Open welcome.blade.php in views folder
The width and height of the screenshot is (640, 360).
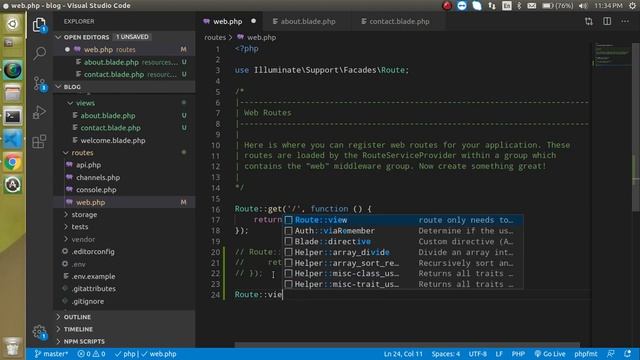click(x=124, y=140)
